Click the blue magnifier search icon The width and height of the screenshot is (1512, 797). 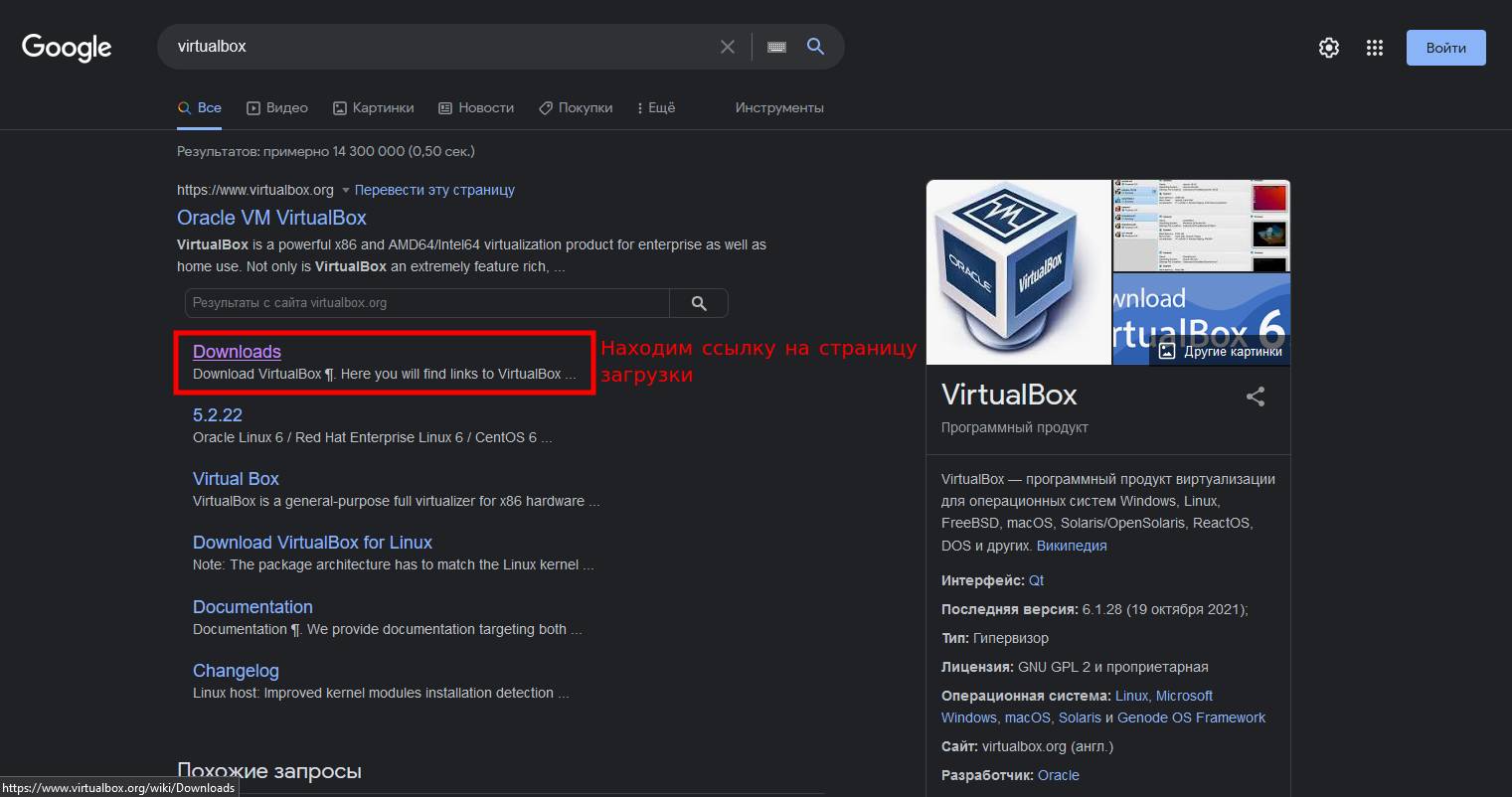(x=815, y=47)
